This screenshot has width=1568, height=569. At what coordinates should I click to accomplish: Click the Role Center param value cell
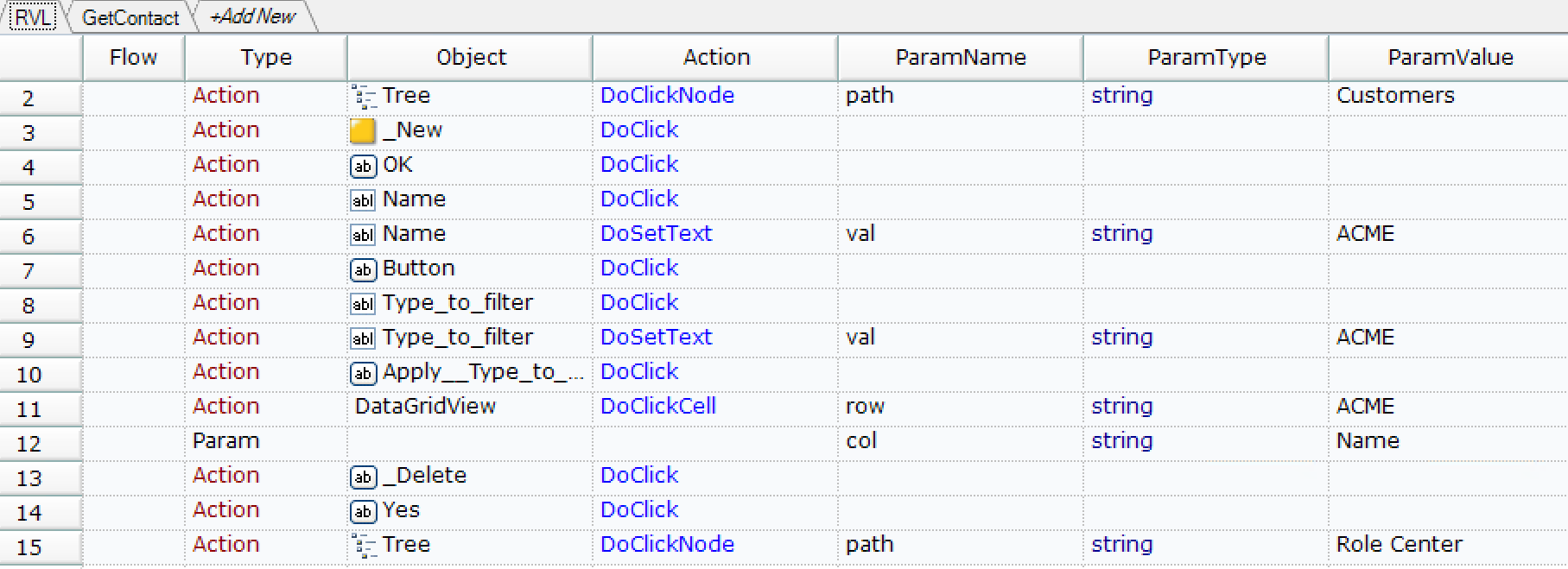[x=1399, y=545]
